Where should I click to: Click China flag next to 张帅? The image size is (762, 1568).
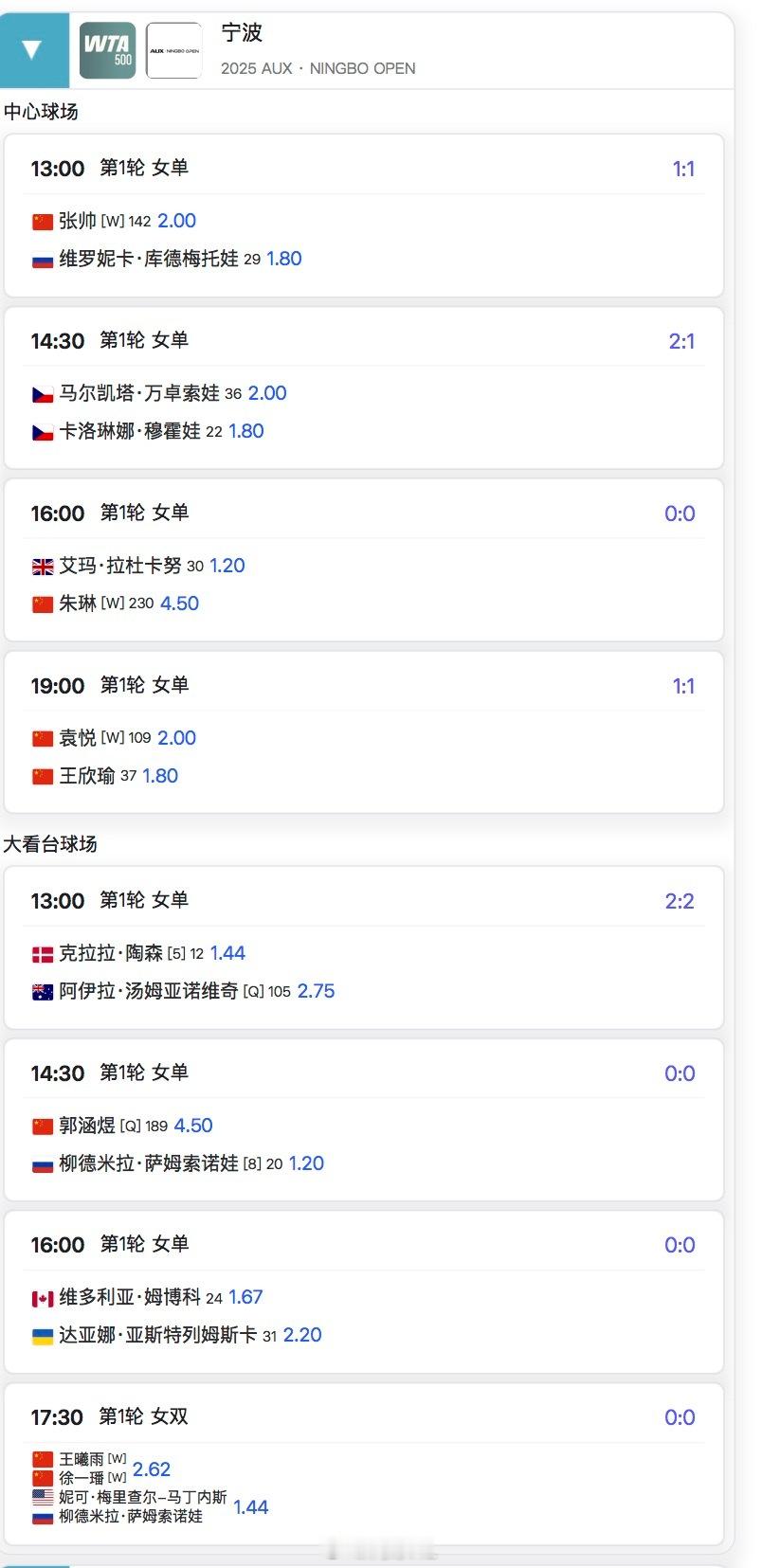(43, 222)
